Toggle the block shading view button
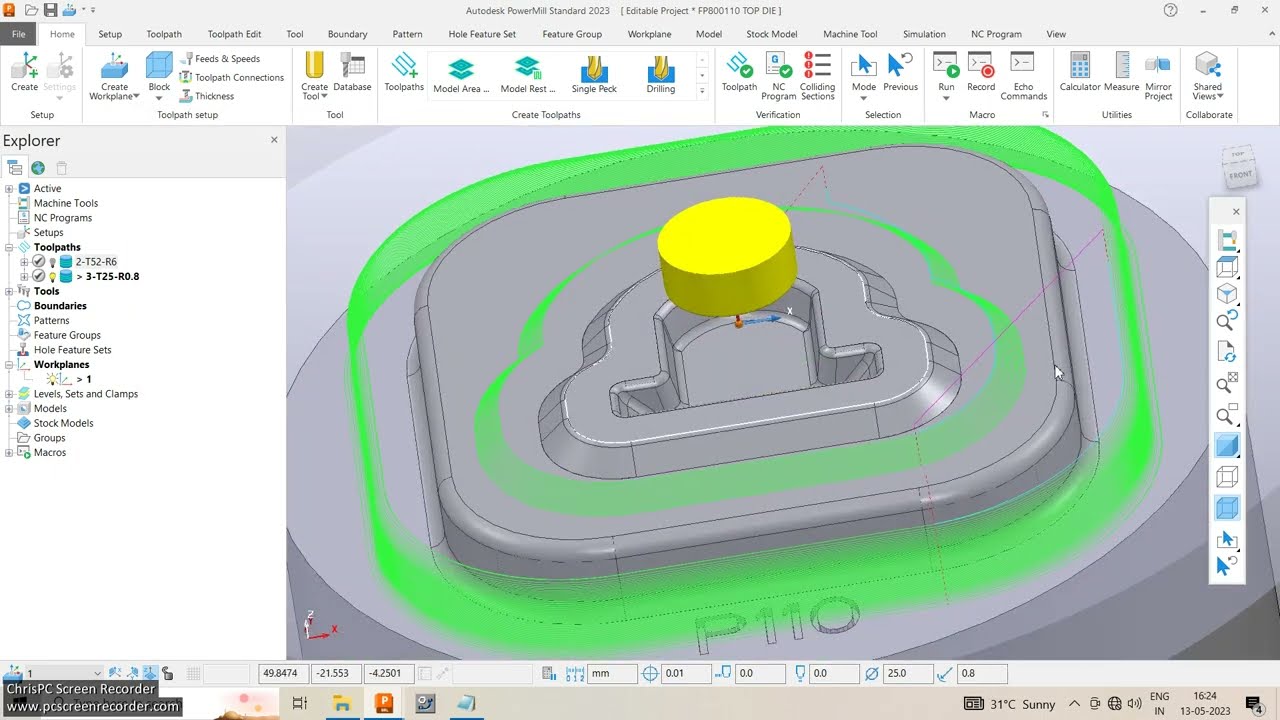Screen dimensions: 1280x720 click(x=1226, y=508)
